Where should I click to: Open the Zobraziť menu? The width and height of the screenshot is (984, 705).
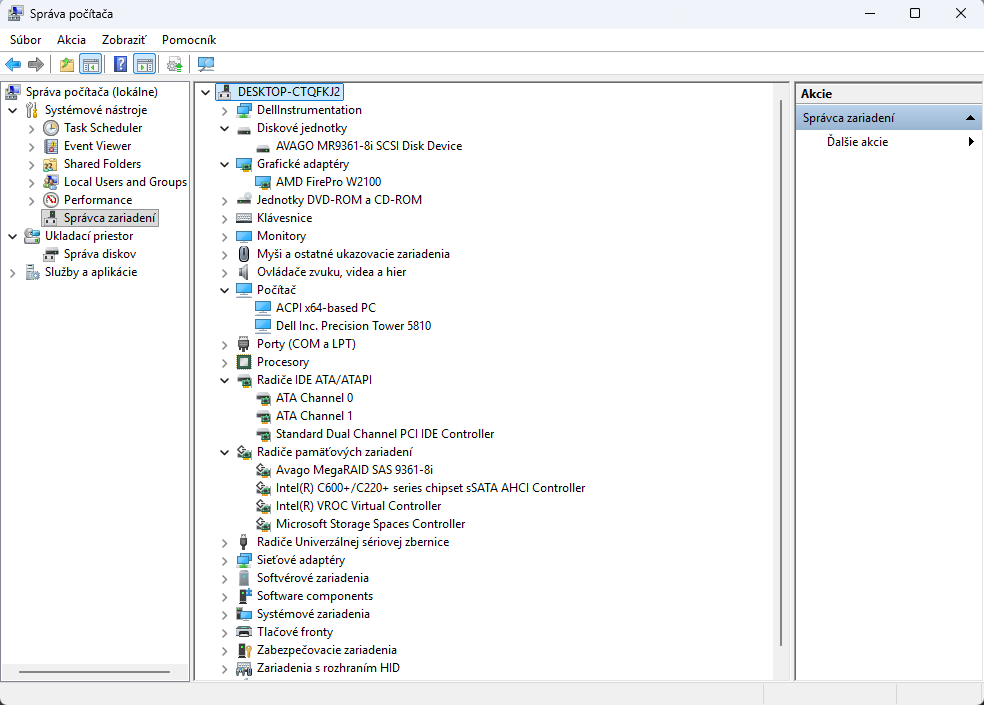pos(123,39)
